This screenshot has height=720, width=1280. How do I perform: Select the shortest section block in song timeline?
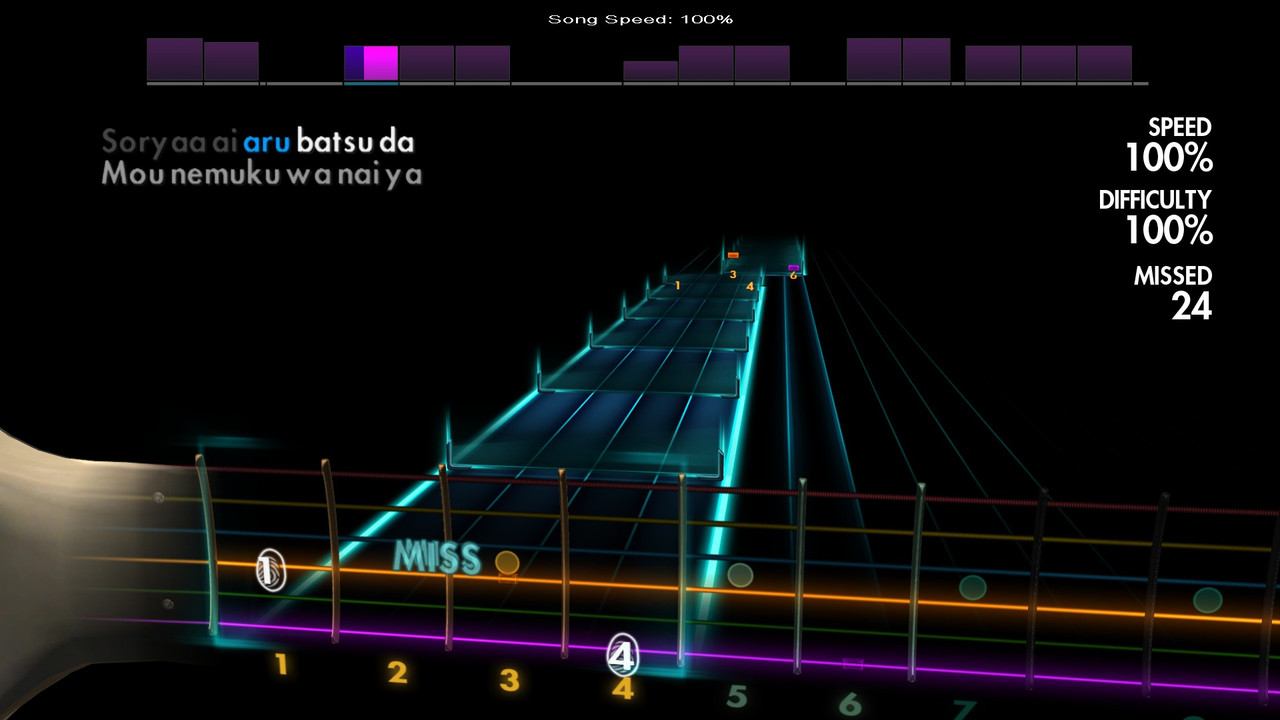tap(650, 71)
